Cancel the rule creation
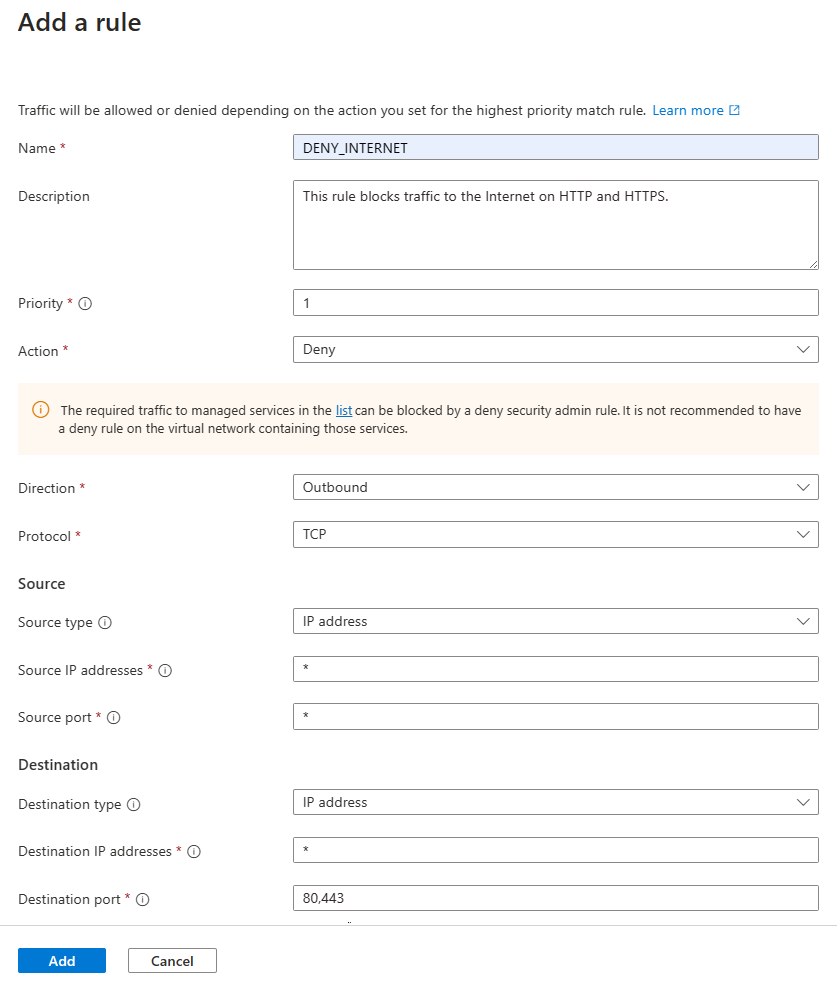837x982 pixels. [x=172, y=960]
